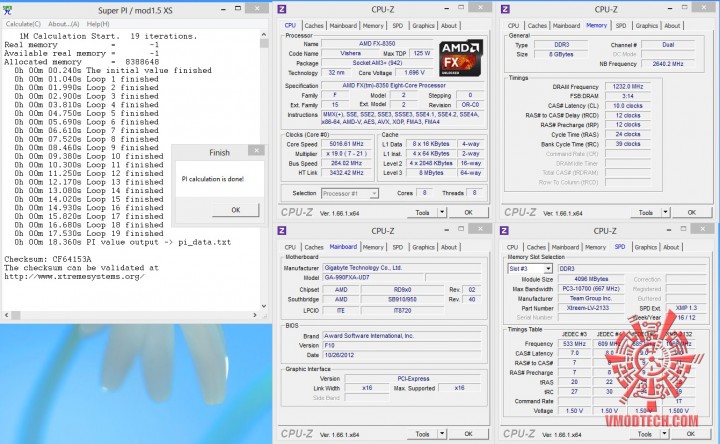
Task: Switch to CPU tab in the bottom-right CPU-Z SPD window
Action: click(512, 247)
